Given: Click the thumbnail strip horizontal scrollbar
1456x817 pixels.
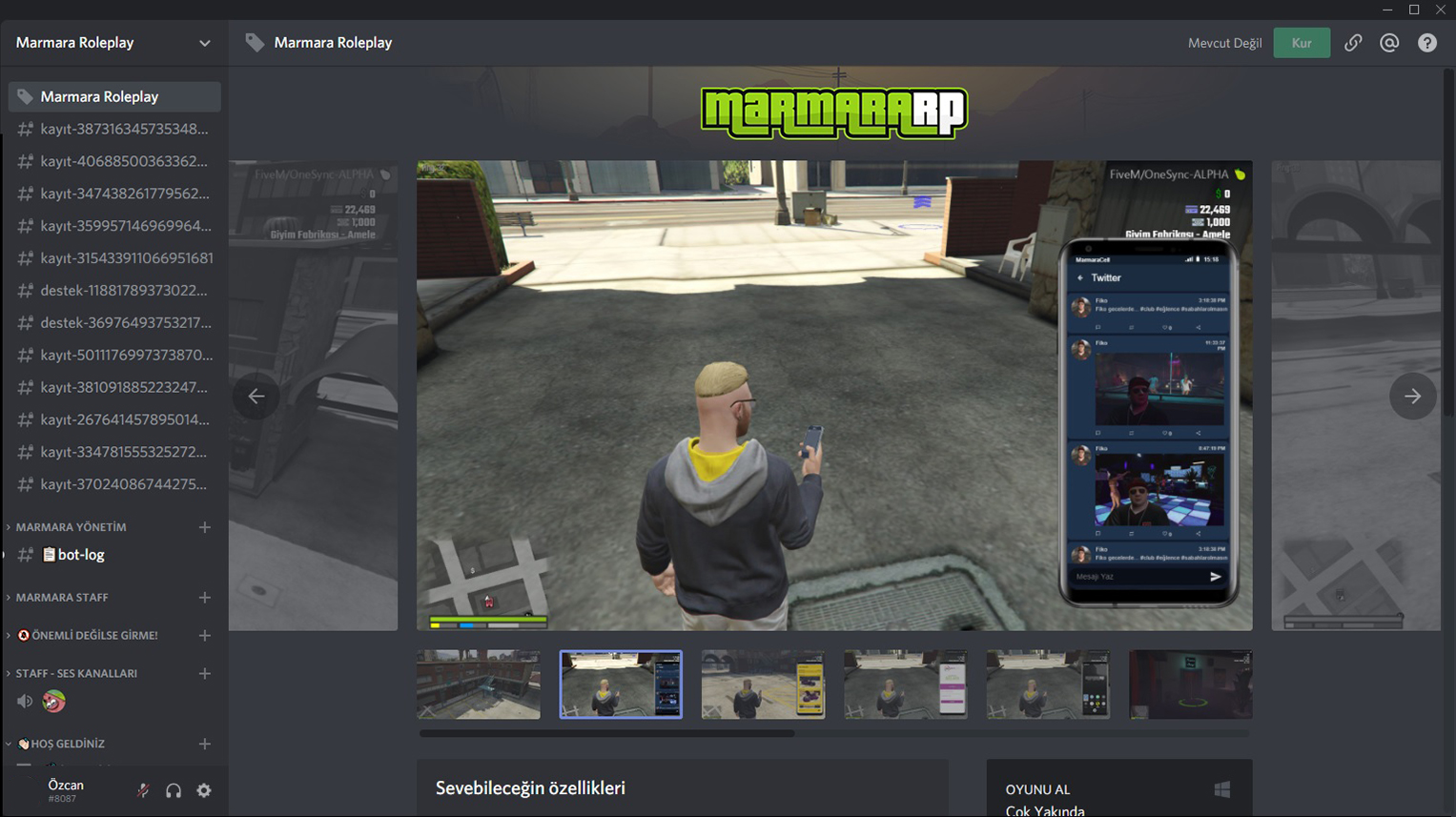Looking at the screenshot, I should click(x=606, y=733).
